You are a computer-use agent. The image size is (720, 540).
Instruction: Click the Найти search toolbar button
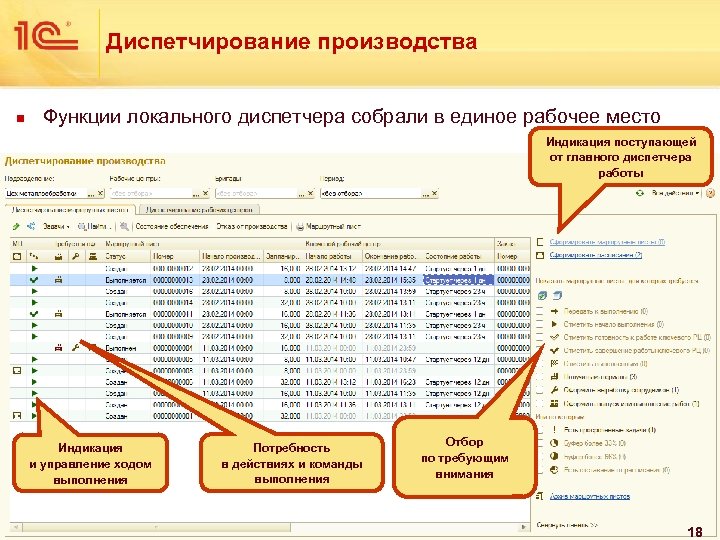(94, 226)
